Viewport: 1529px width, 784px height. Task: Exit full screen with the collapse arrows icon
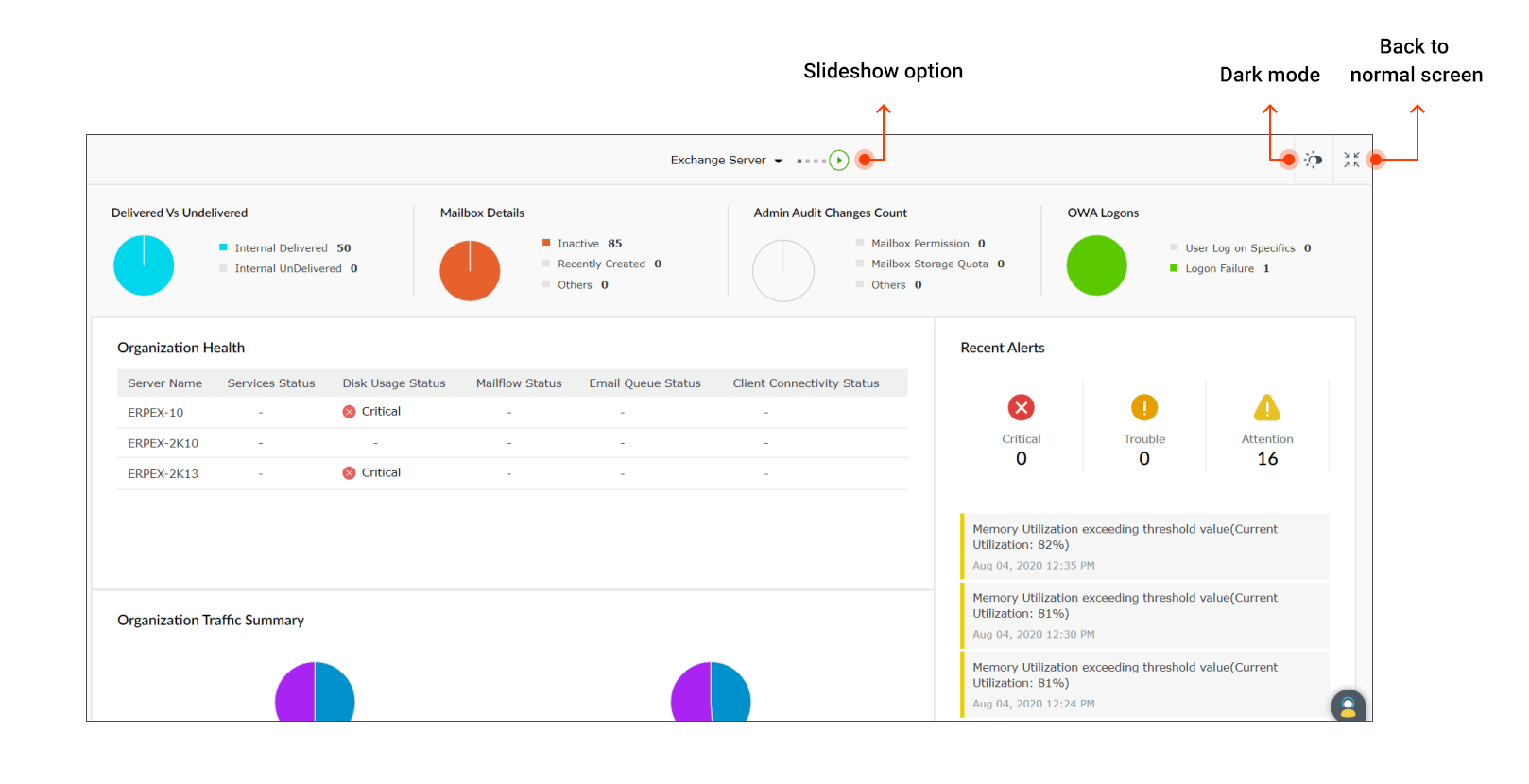coord(1352,161)
